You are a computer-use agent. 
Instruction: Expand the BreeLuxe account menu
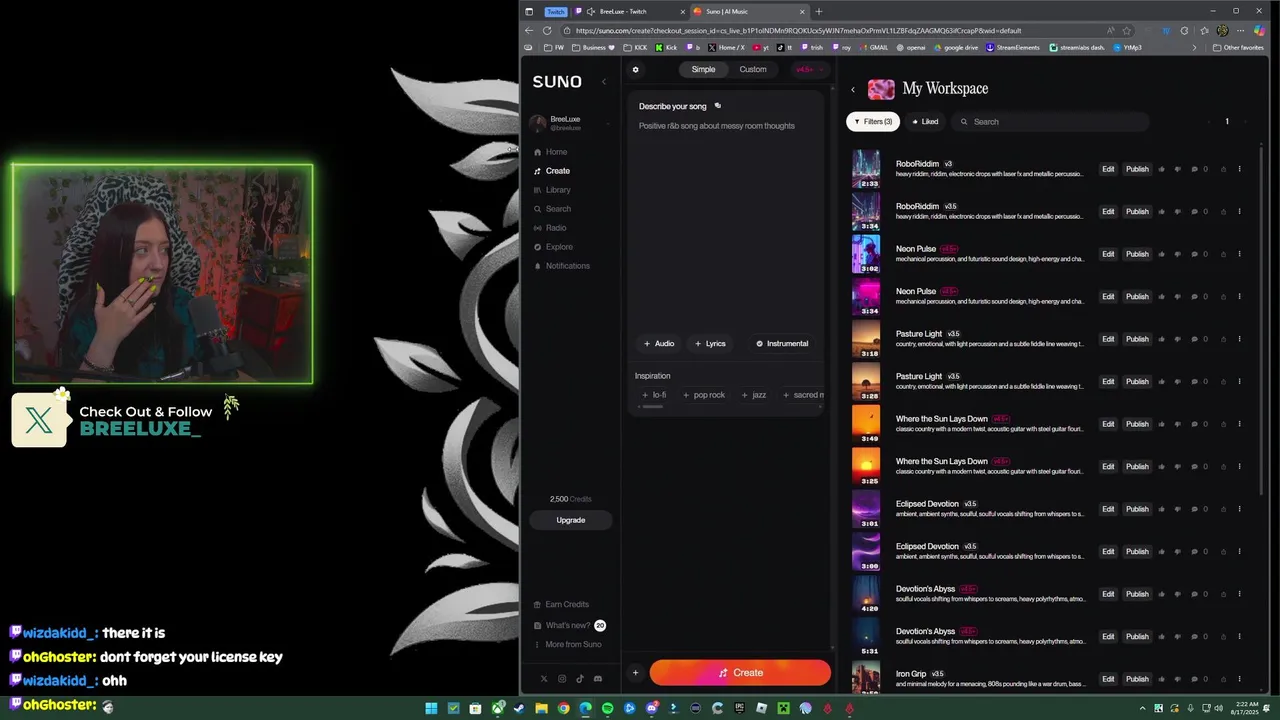pos(572,123)
